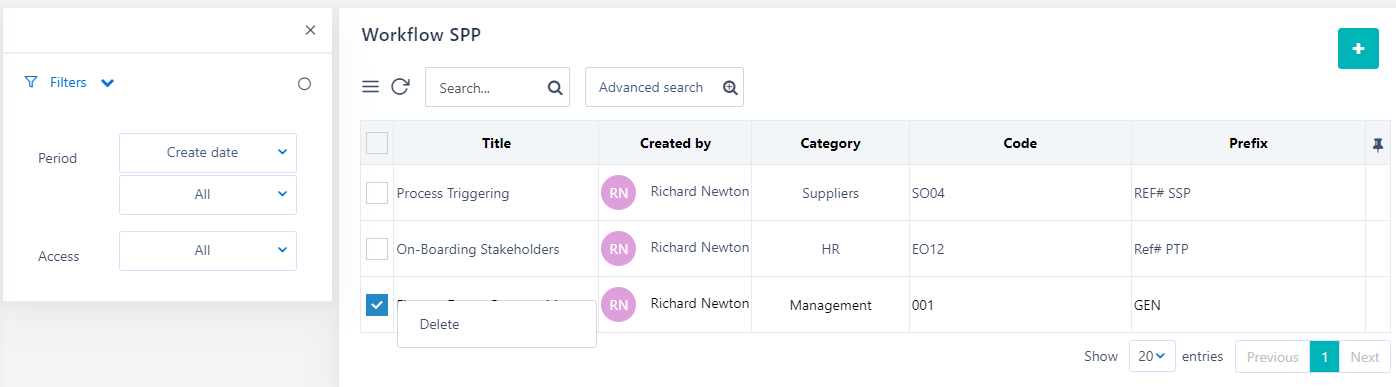Image resolution: width=1396 pixels, height=387 pixels.
Task: Click the RN avatar in On-Boarding Stakeholders row
Action: [618, 249]
